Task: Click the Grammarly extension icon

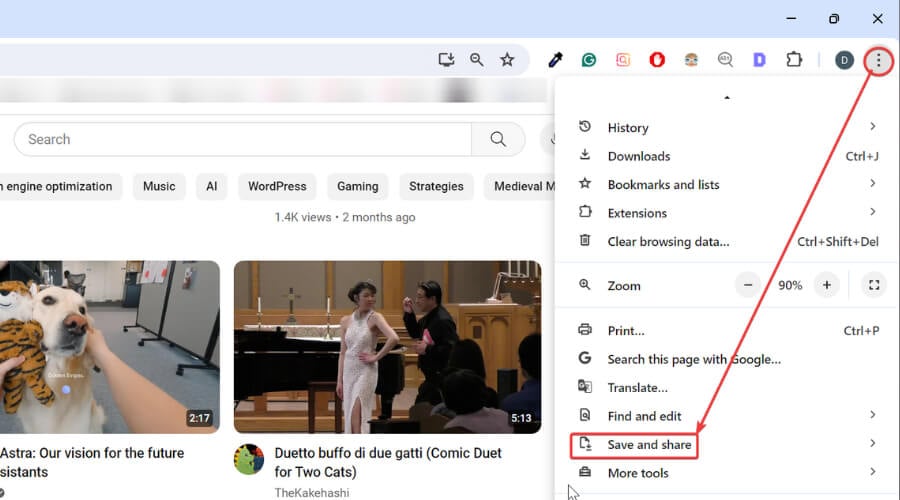Action: 588,60
